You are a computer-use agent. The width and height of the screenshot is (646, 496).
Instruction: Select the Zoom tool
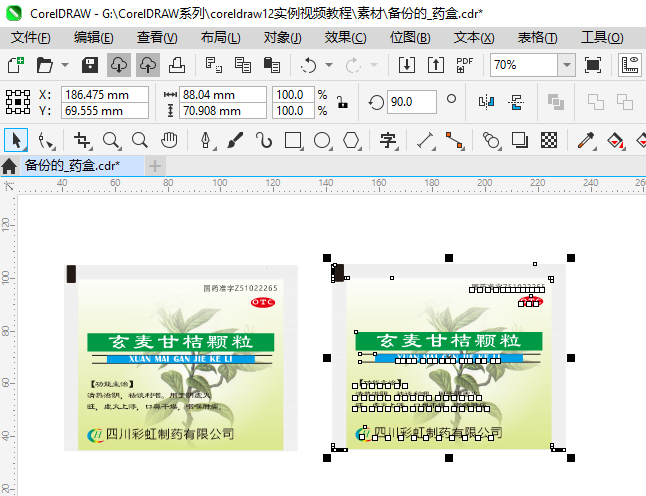coord(111,140)
